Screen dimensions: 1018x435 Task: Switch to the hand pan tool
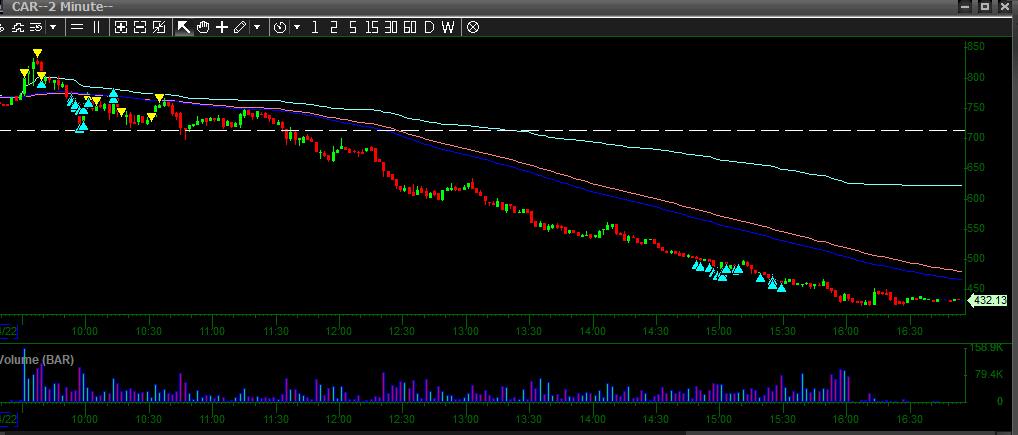click(x=203, y=27)
